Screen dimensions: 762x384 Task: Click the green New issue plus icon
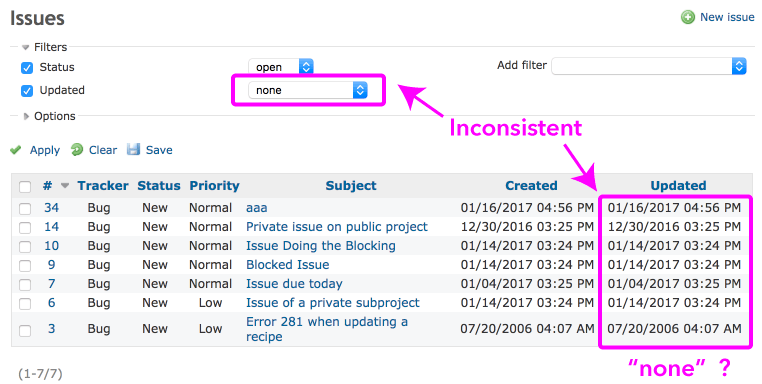(688, 17)
